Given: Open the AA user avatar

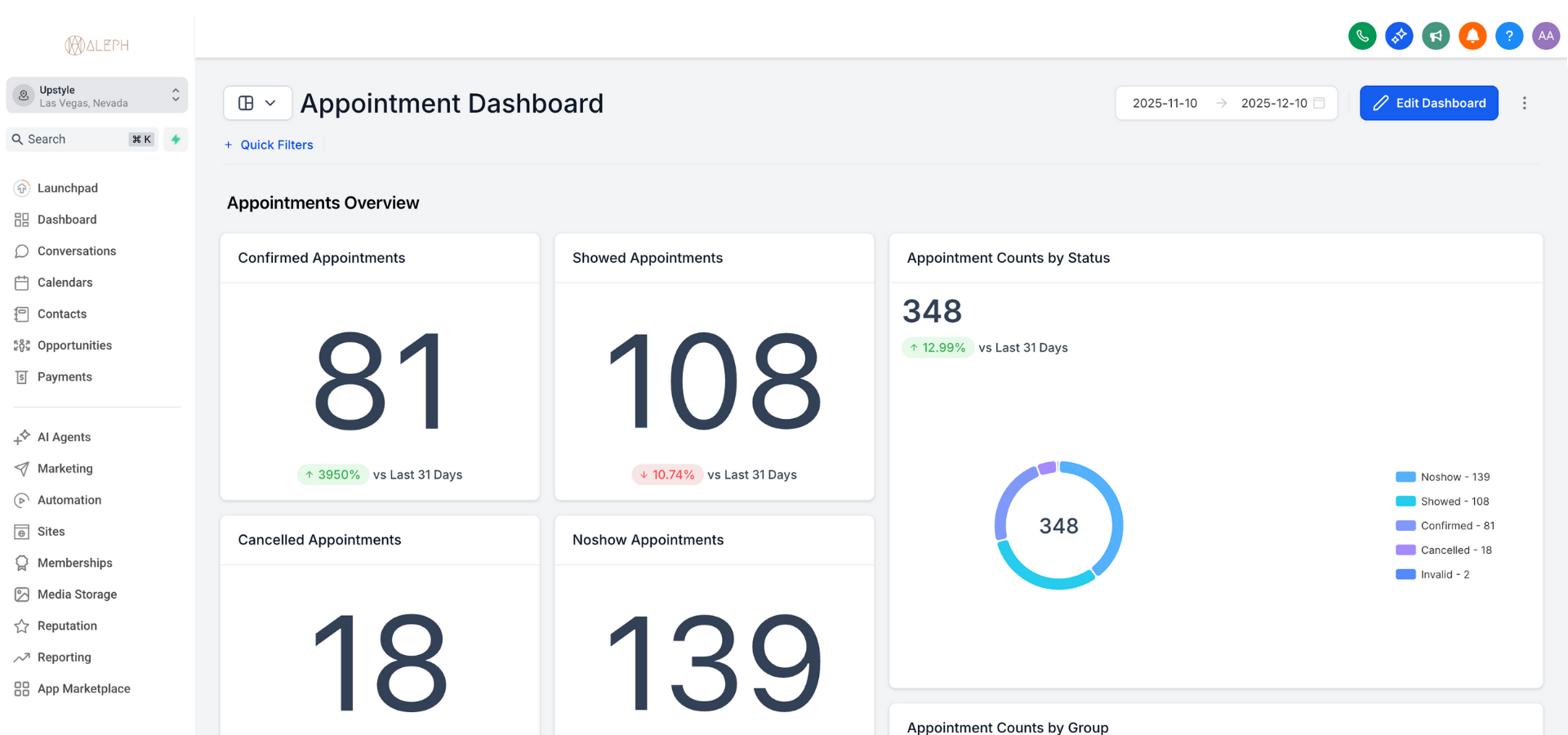Looking at the screenshot, I should click(x=1545, y=36).
